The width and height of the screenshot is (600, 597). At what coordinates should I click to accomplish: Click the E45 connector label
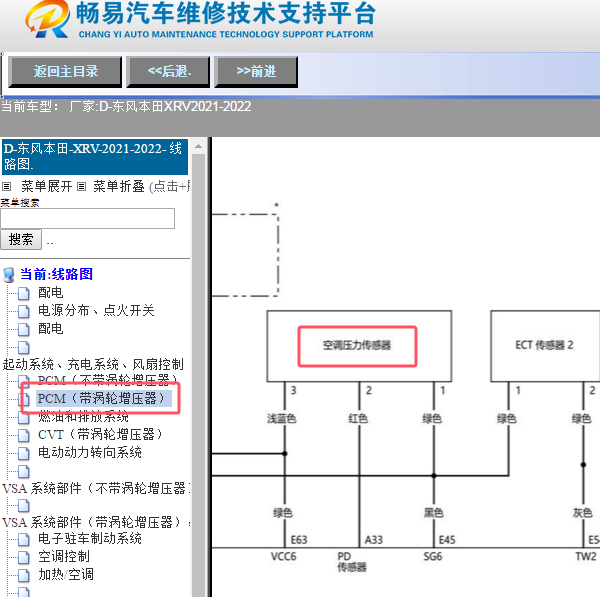coord(447,540)
